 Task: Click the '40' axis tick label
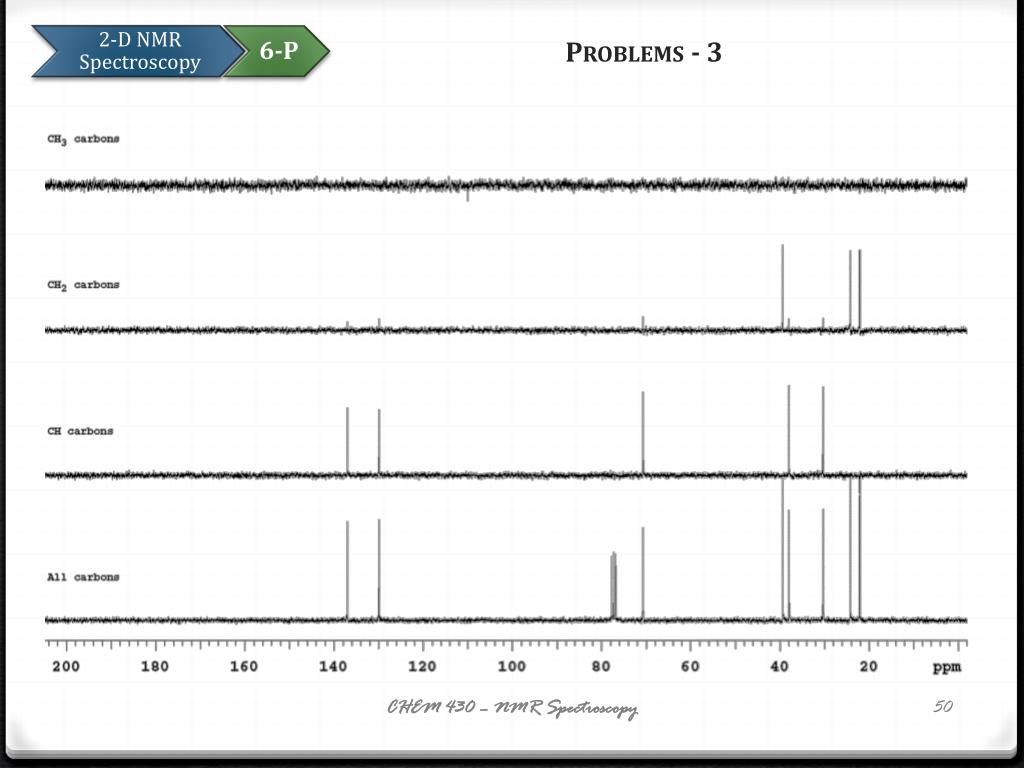tap(779, 667)
